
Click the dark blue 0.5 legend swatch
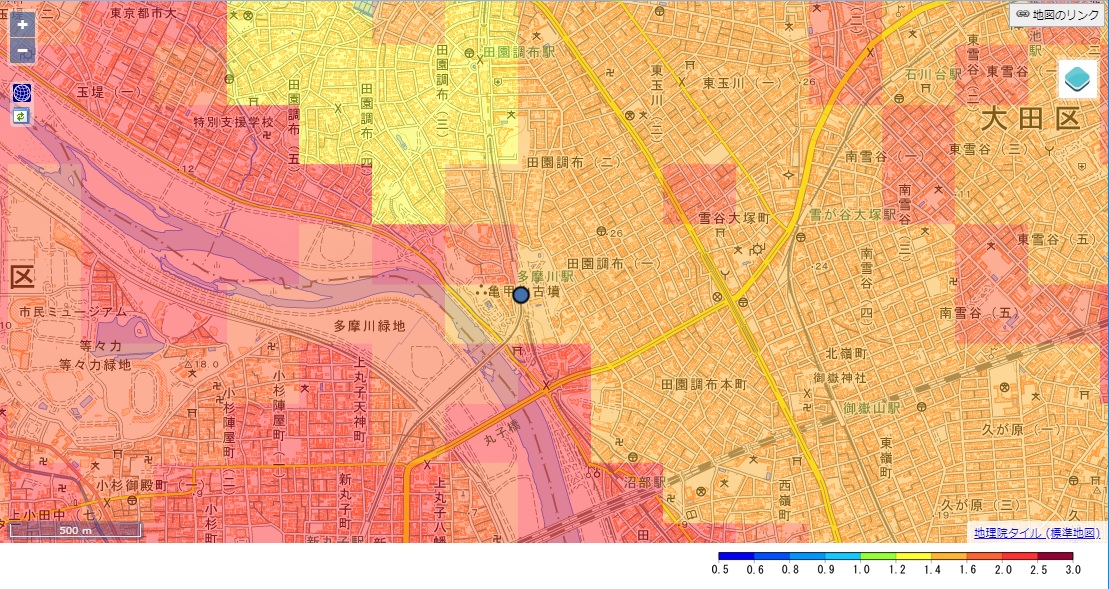click(736, 556)
